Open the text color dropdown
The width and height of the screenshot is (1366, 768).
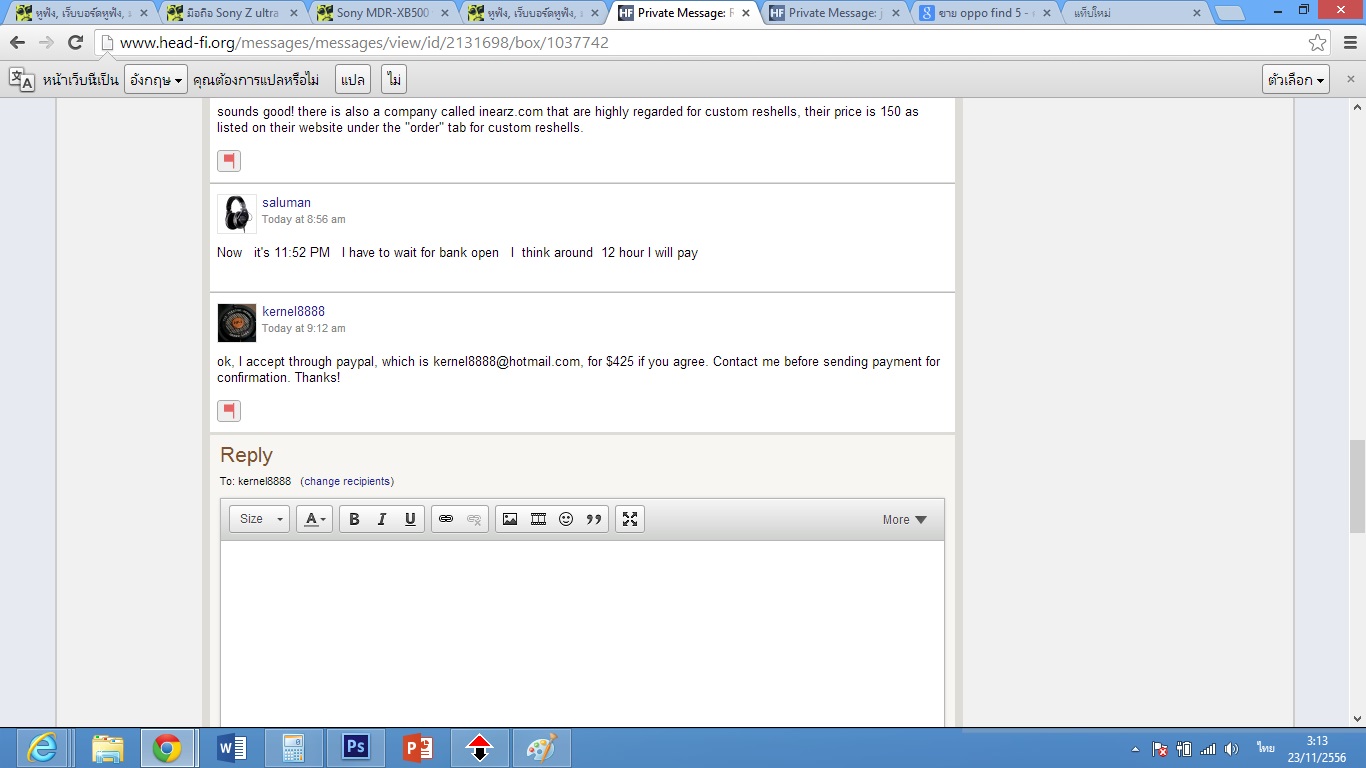click(x=315, y=519)
